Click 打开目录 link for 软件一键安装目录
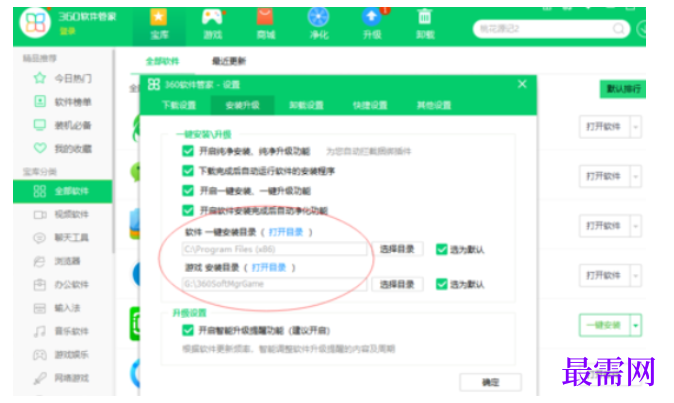 [286, 232]
